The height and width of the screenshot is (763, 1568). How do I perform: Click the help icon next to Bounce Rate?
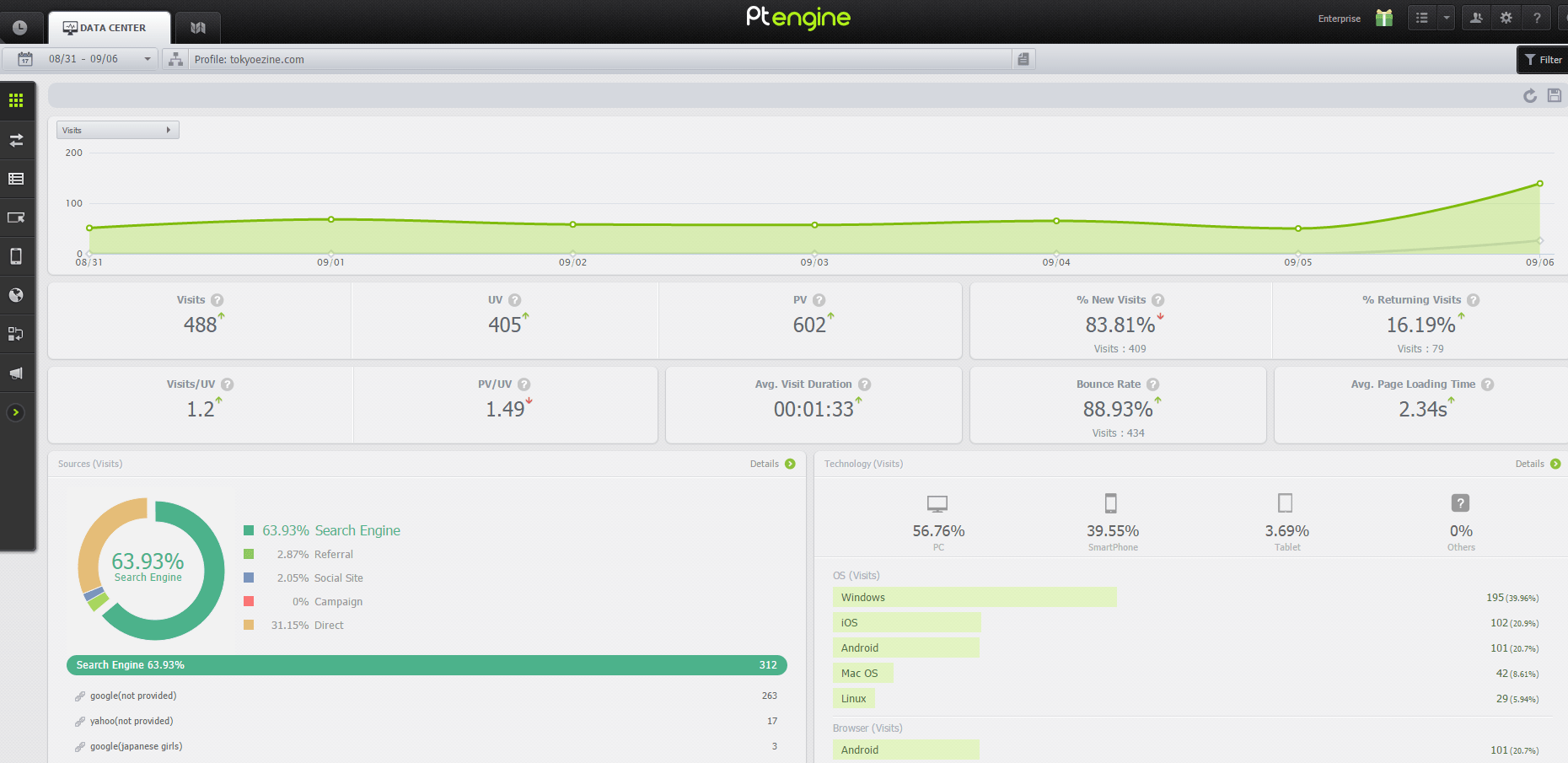(1152, 384)
